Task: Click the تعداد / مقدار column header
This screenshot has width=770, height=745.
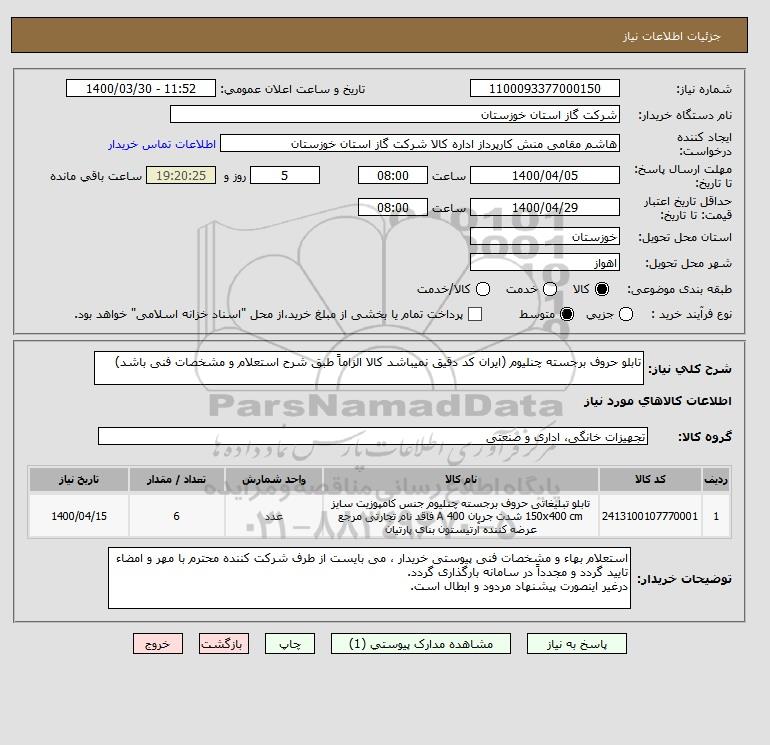Action: [176, 479]
